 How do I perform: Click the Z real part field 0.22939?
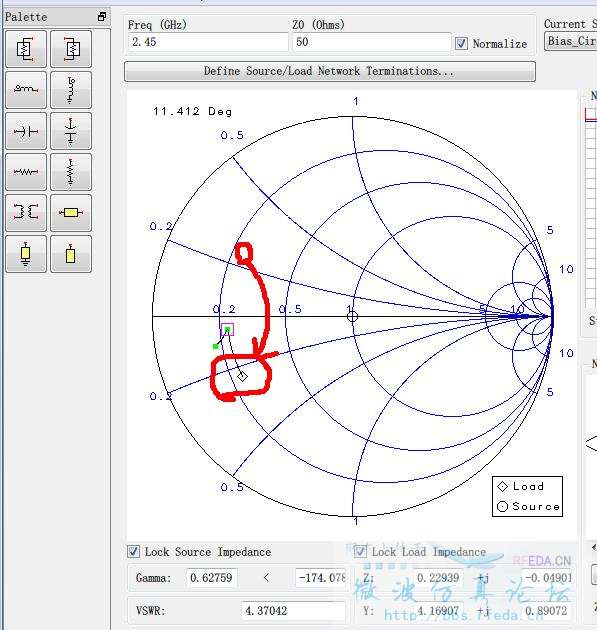pos(438,578)
